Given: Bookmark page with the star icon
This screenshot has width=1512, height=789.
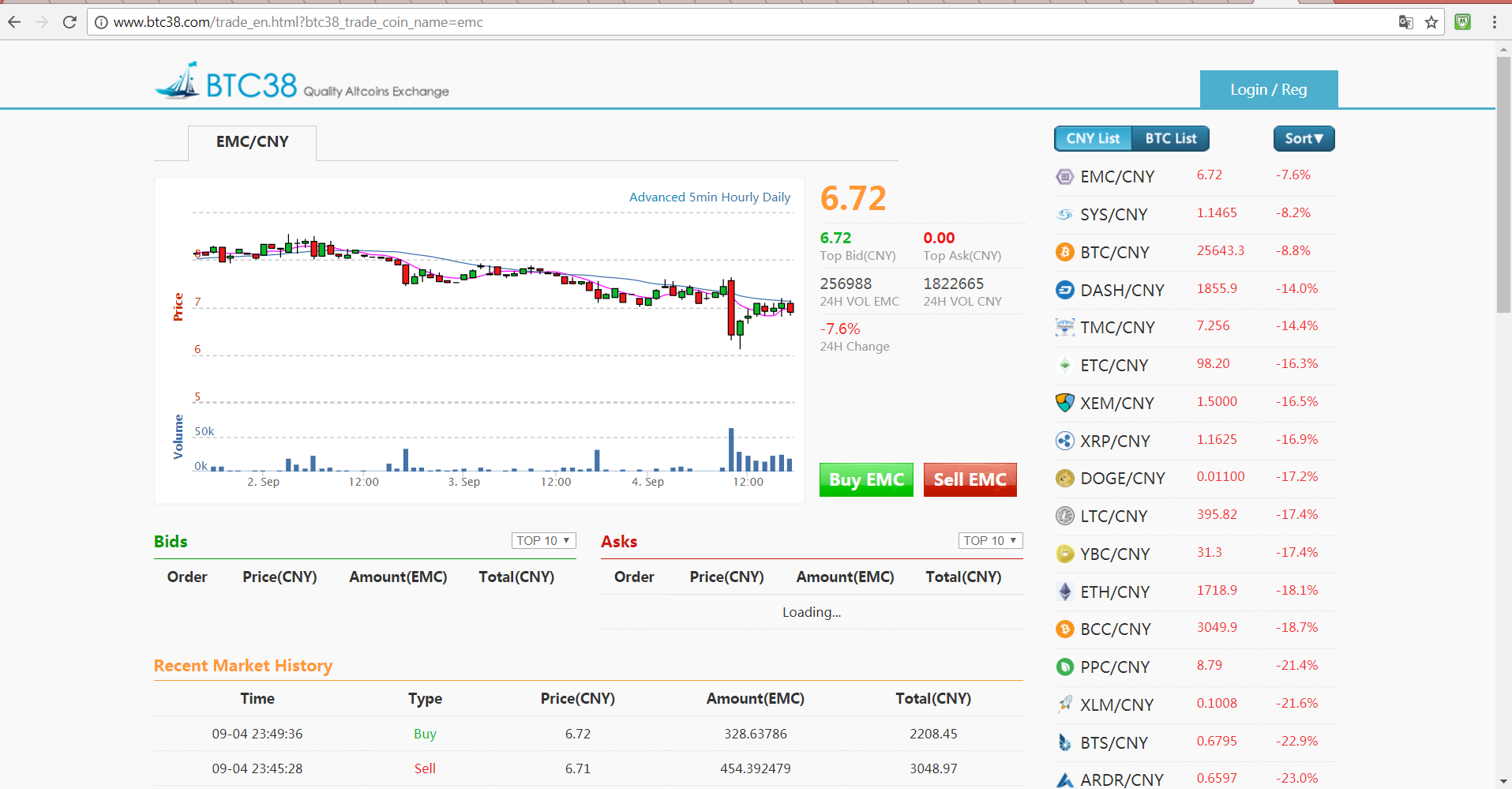Looking at the screenshot, I should (1431, 22).
